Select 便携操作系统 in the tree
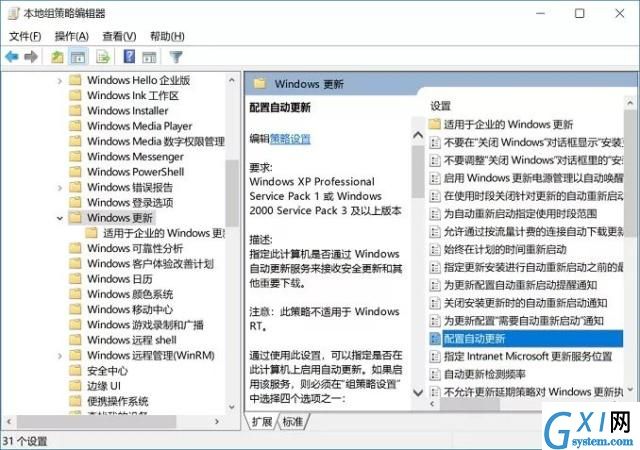Screen dimensions: 640x450 [x=118, y=401]
